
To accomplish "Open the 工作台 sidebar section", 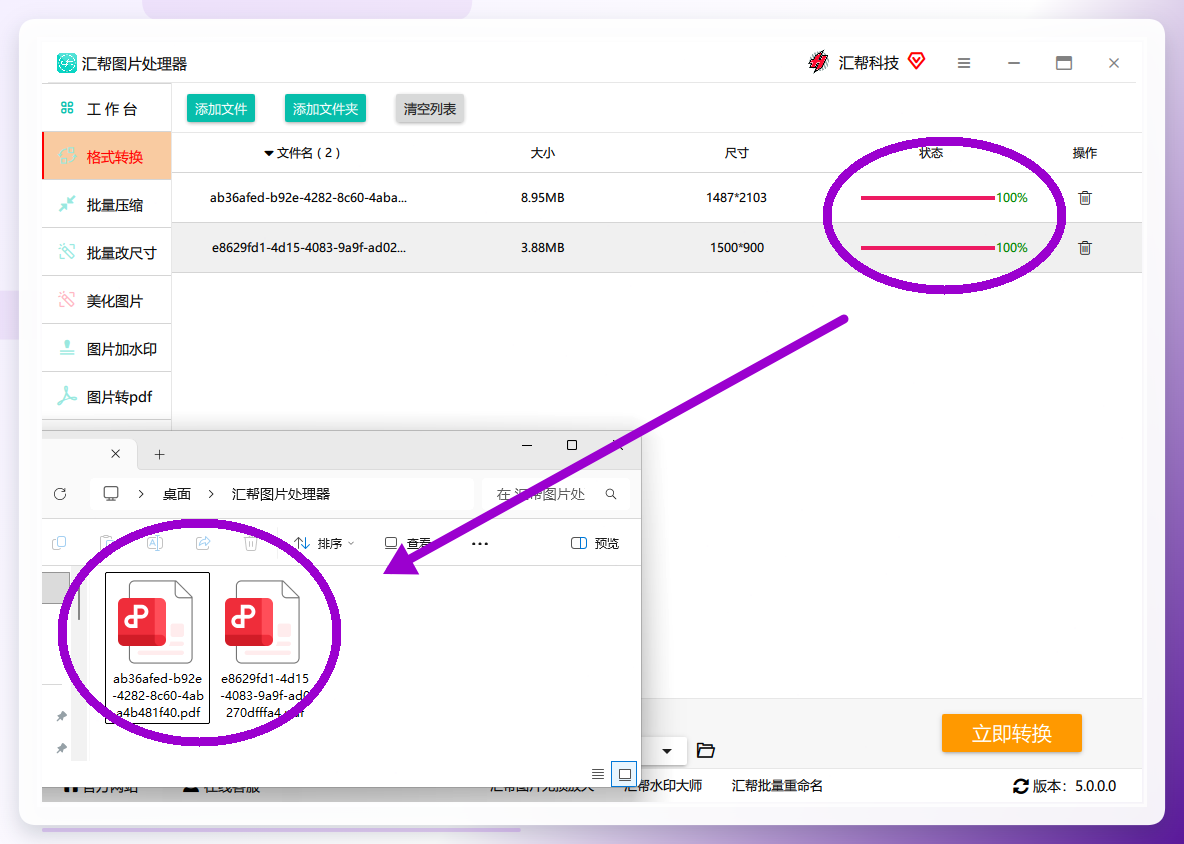I will point(106,109).
